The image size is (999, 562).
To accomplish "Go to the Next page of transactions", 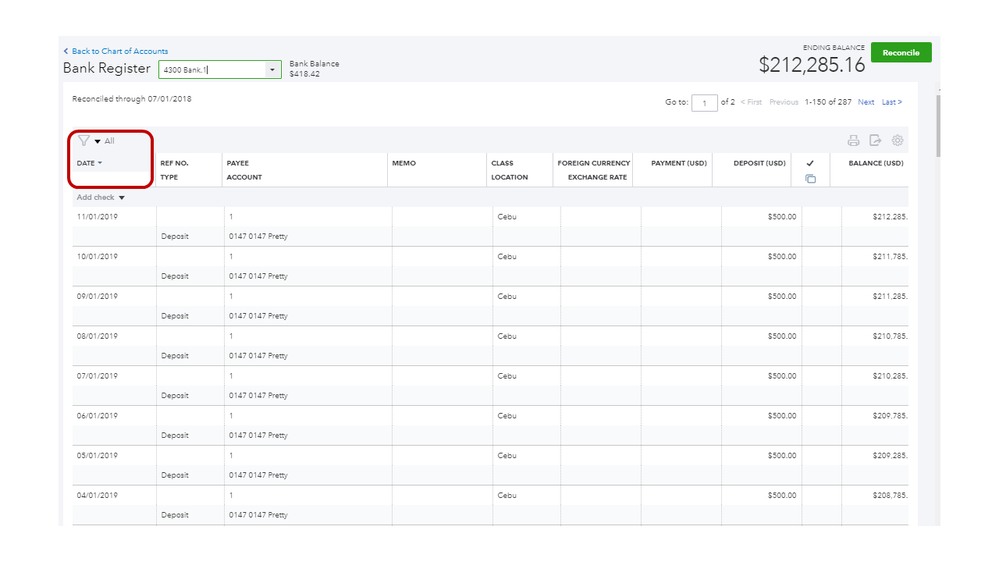I will point(866,102).
